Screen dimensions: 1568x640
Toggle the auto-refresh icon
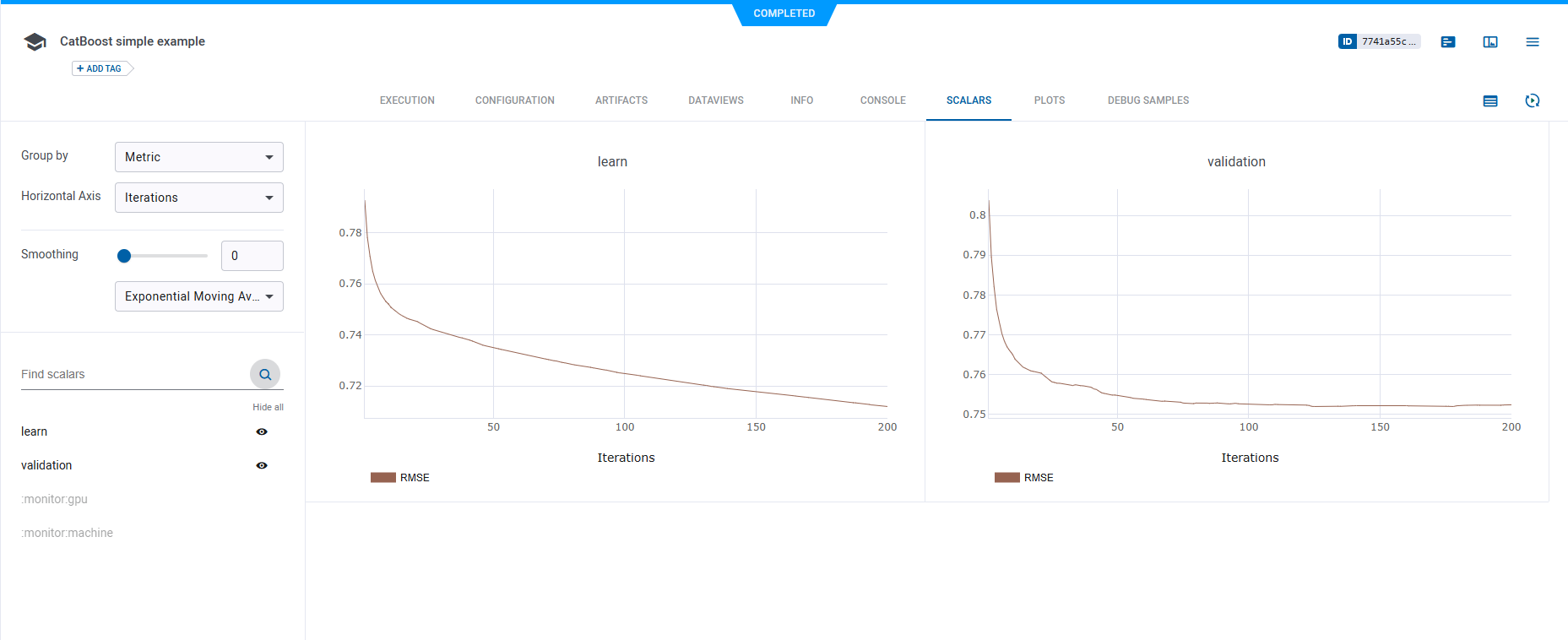tap(1532, 100)
